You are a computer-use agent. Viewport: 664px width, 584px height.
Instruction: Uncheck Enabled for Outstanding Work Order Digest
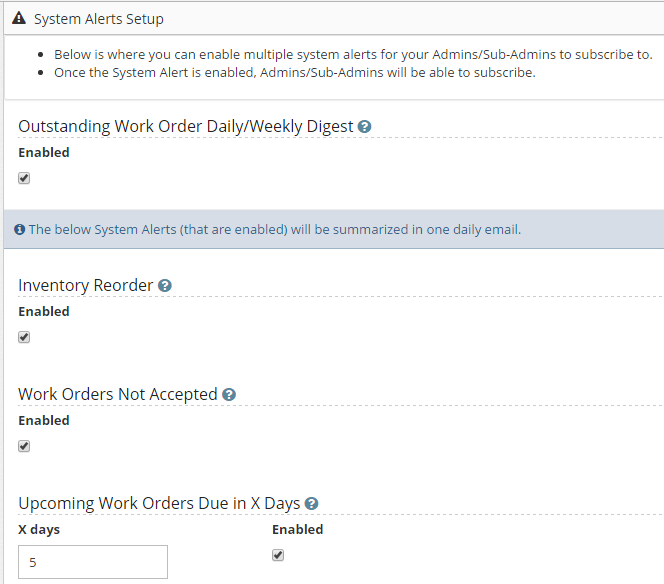point(24,178)
